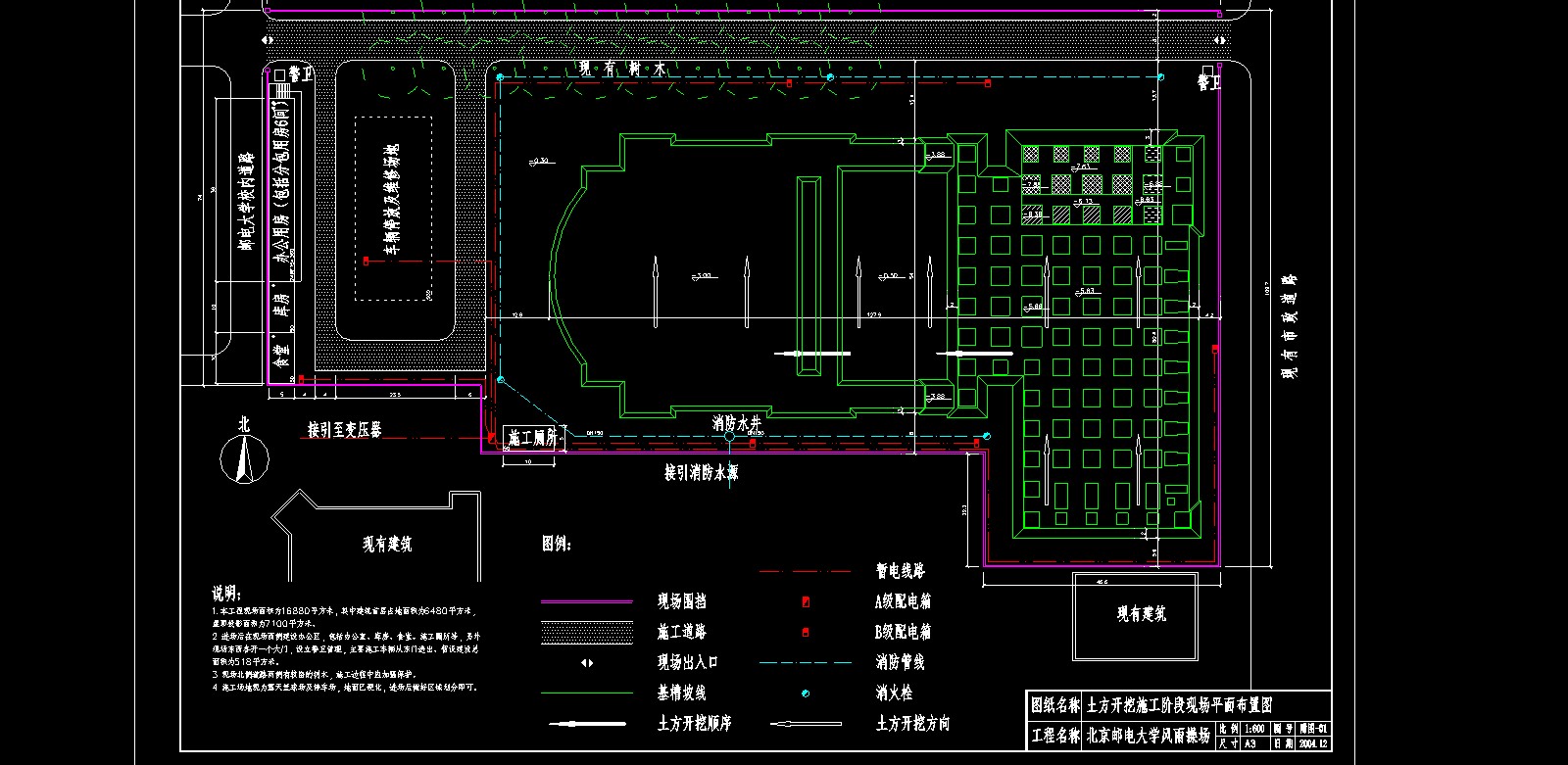Select the 施工厕所 boxed label
Viewport: 1568px width, 765px height.
tap(533, 438)
